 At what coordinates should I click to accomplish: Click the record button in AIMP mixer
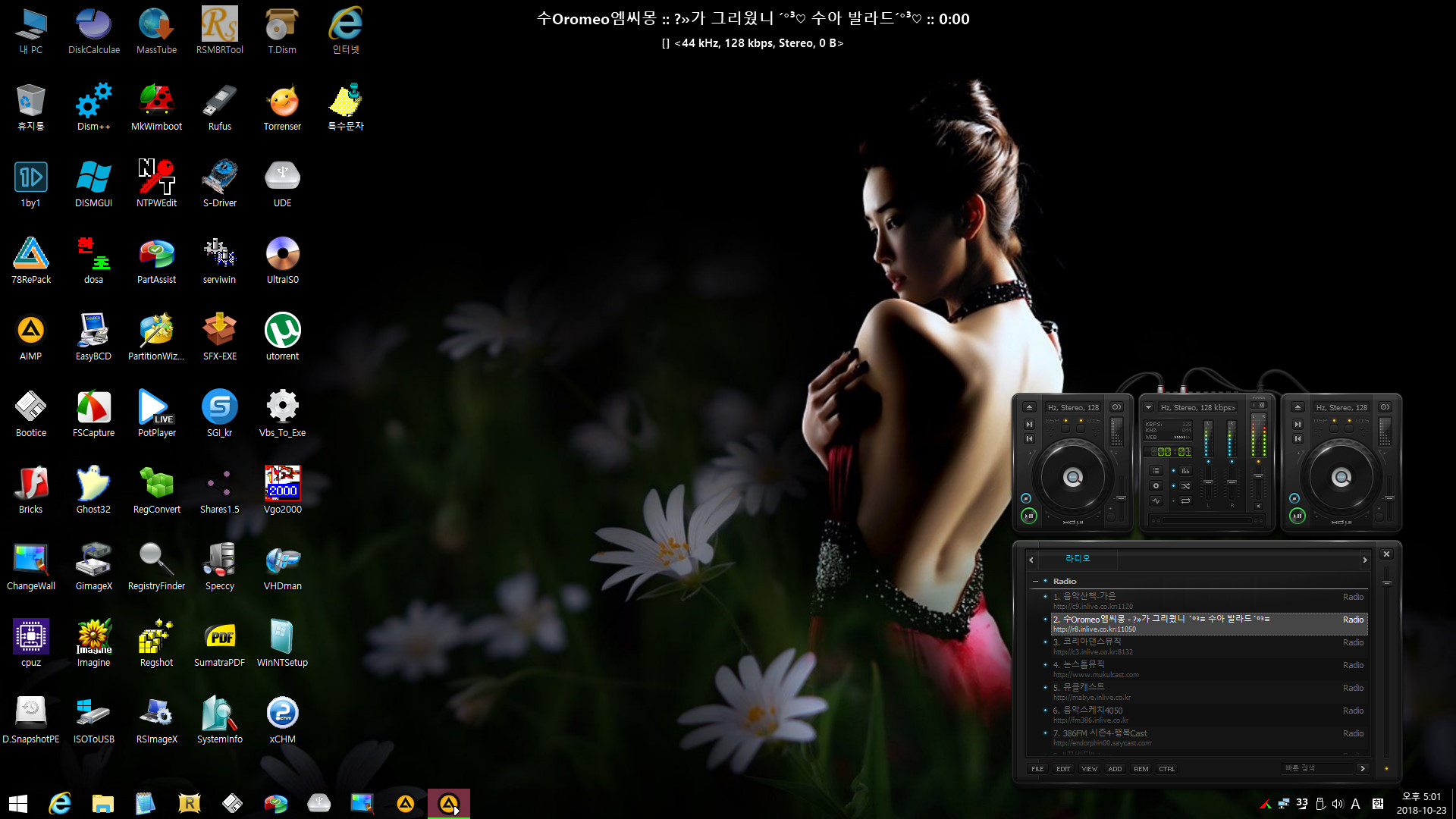point(1156,486)
